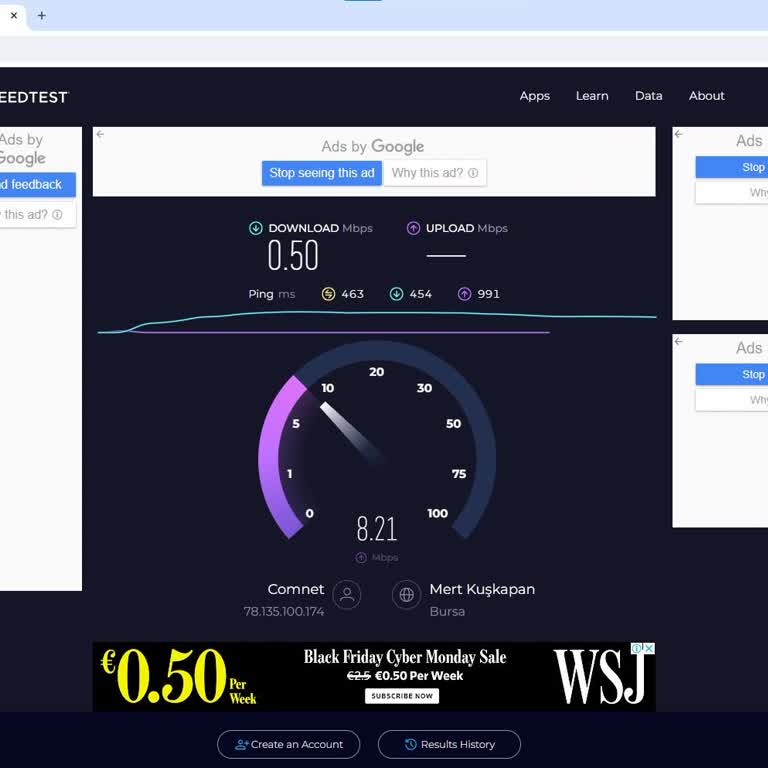
Task: Click back arrow in lower right ad
Action: 678,341
